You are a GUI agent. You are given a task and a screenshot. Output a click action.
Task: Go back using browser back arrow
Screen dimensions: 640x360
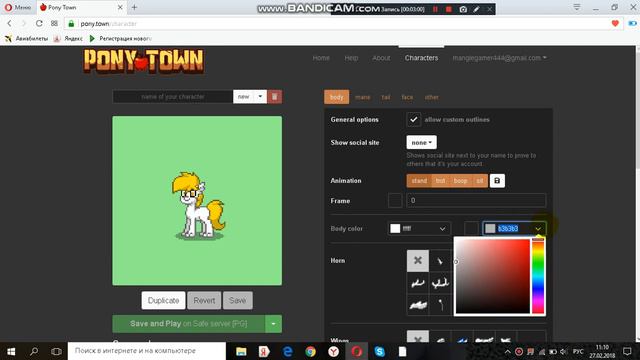pyautogui.click(x=9, y=23)
